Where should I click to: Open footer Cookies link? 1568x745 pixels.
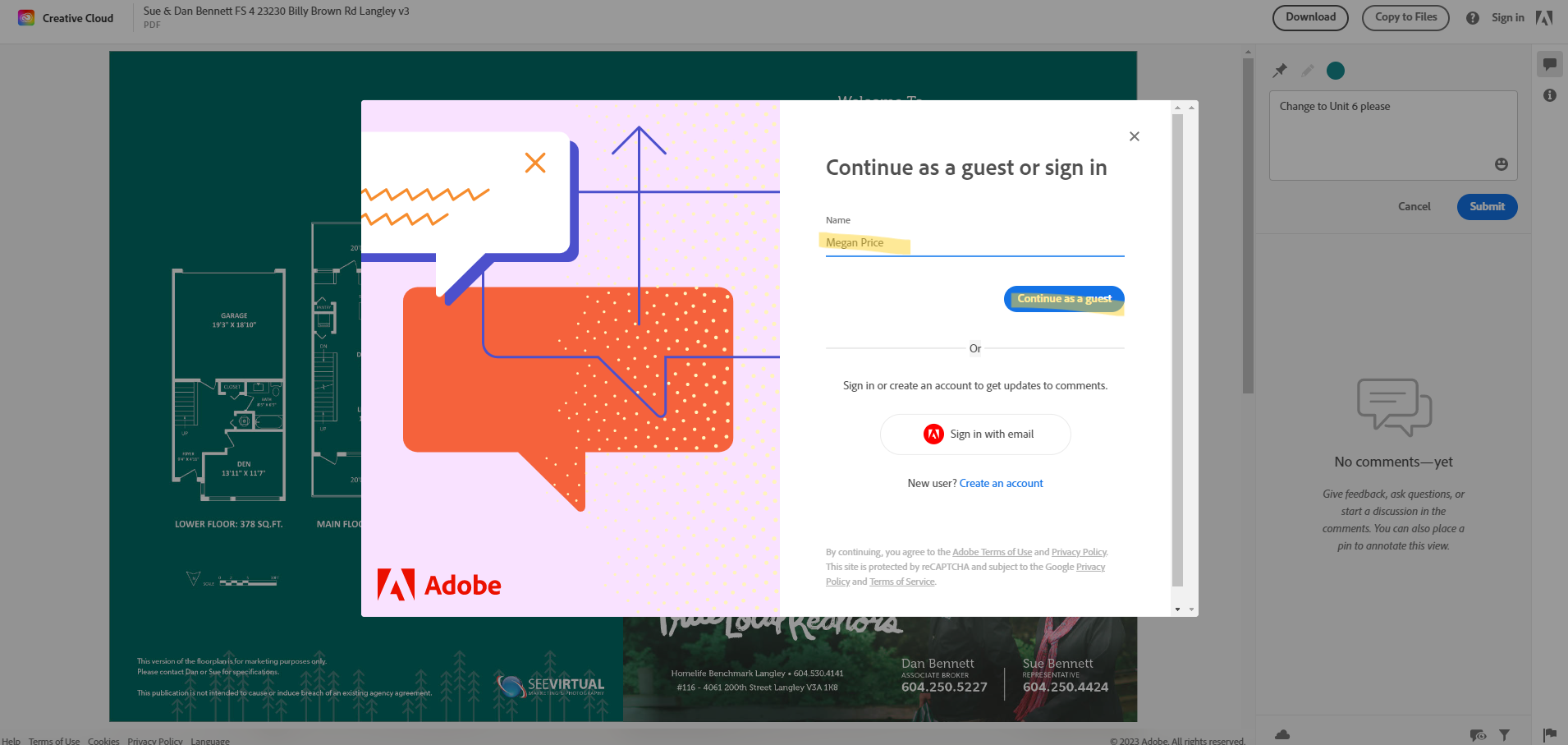(103, 741)
